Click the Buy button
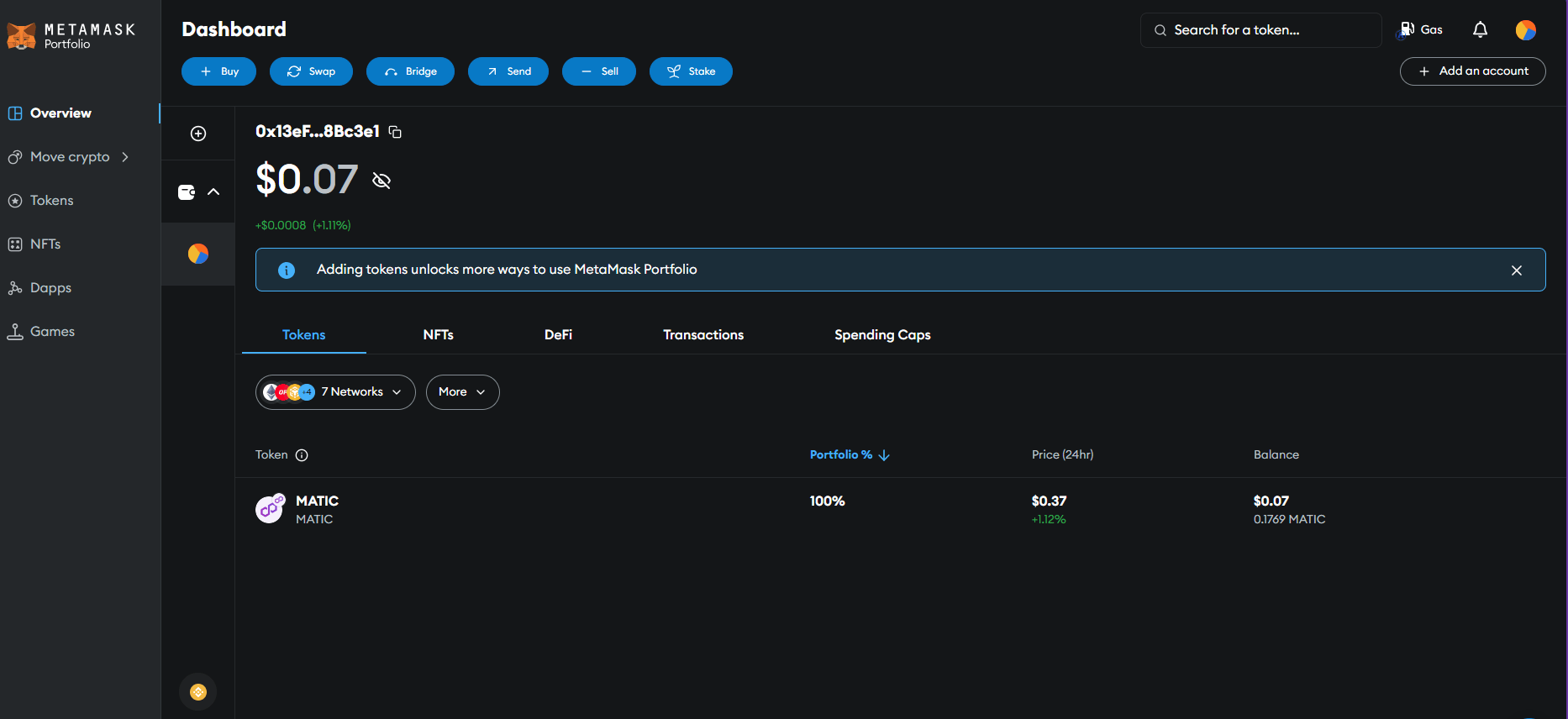Viewport: 1568px width, 719px height. 218,71
